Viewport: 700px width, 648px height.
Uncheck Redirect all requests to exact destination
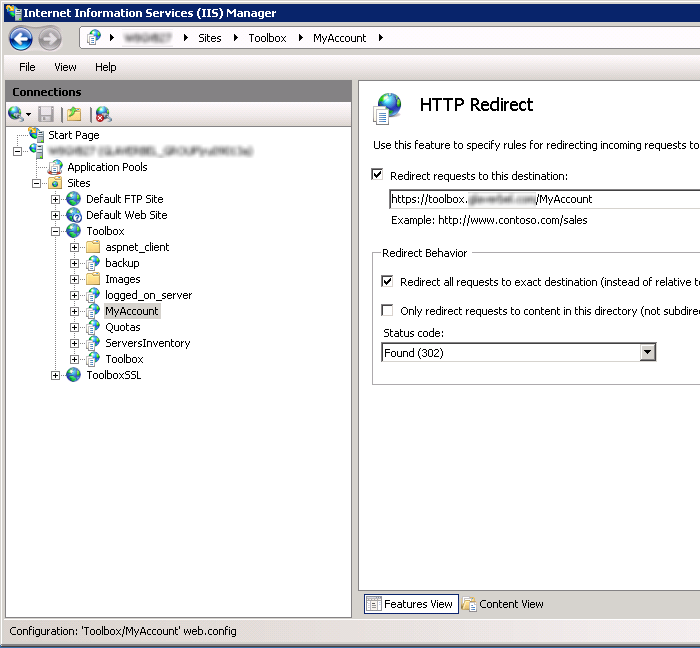(x=388, y=282)
